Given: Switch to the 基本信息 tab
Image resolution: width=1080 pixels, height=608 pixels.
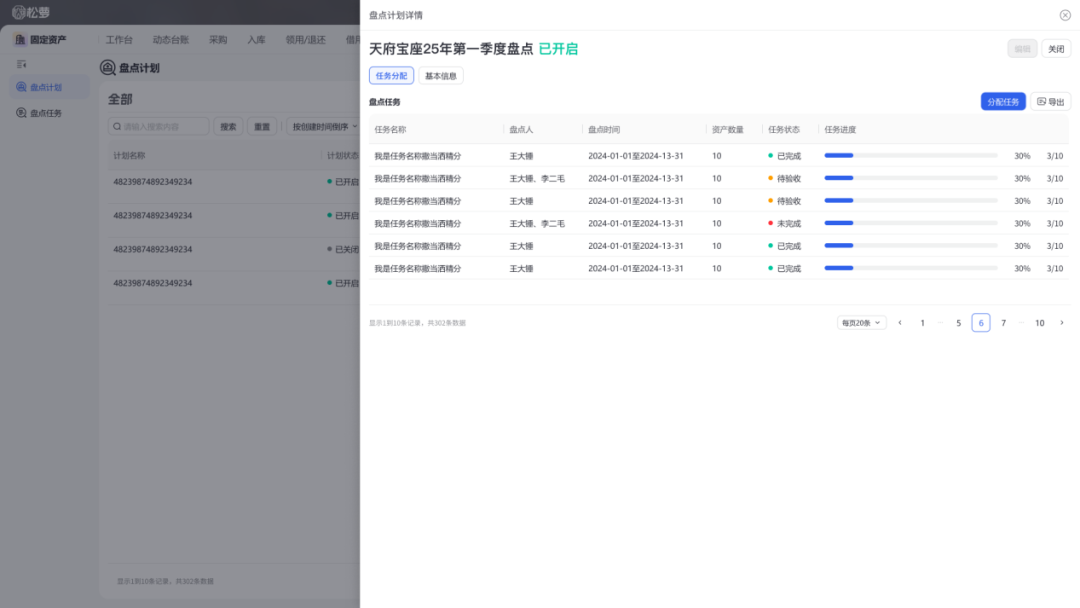Looking at the screenshot, I should [440, 76].
